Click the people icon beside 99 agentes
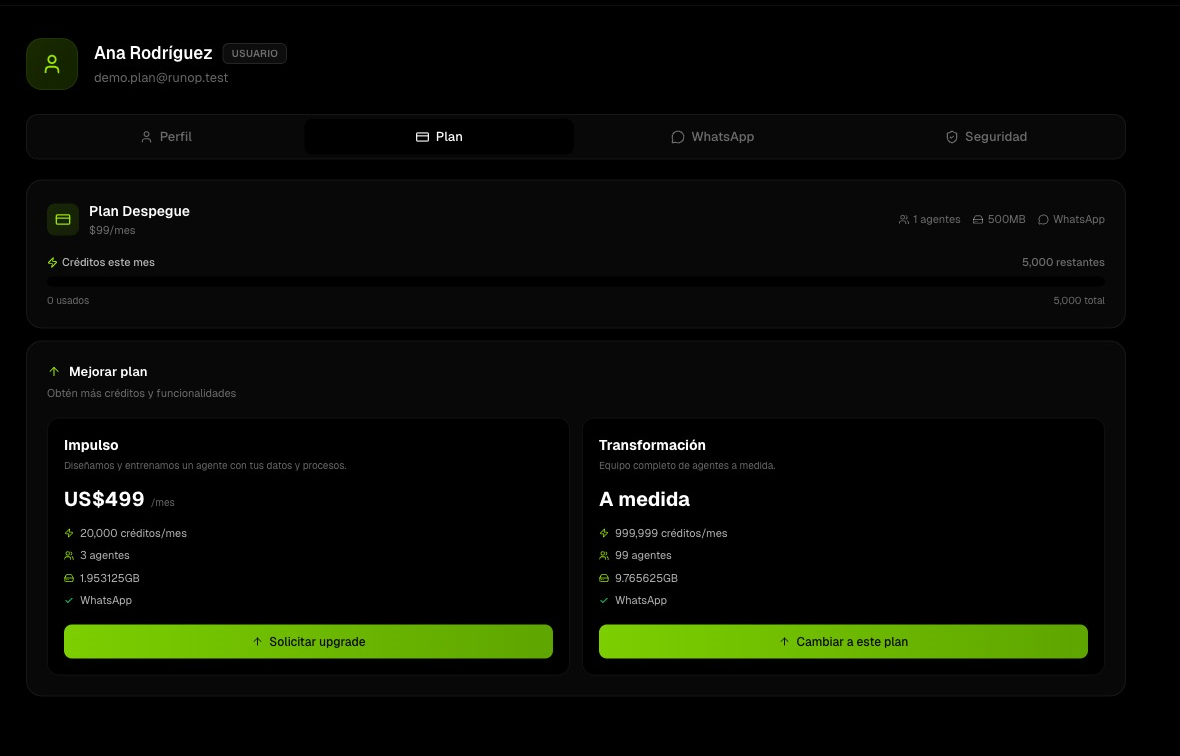 [604, 556]
